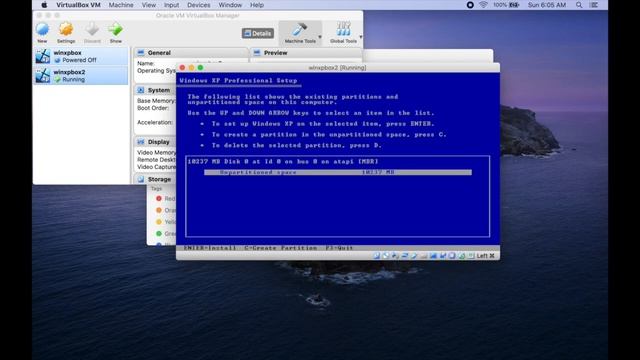This screenshot has width=640, height=360.
Task: Click shared folders icon in VM status bar
Action: coord(424,256)
